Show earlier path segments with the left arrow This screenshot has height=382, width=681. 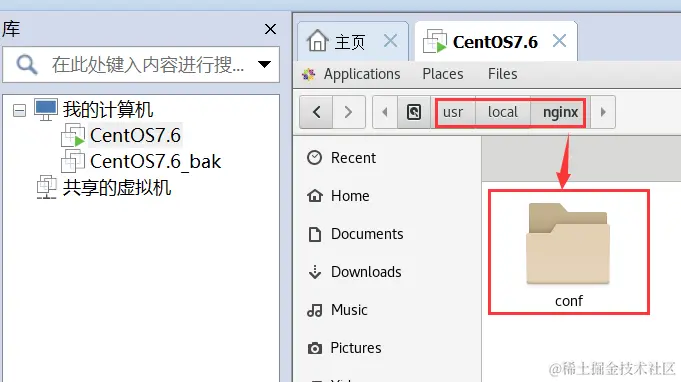click(x=385, y=112)
